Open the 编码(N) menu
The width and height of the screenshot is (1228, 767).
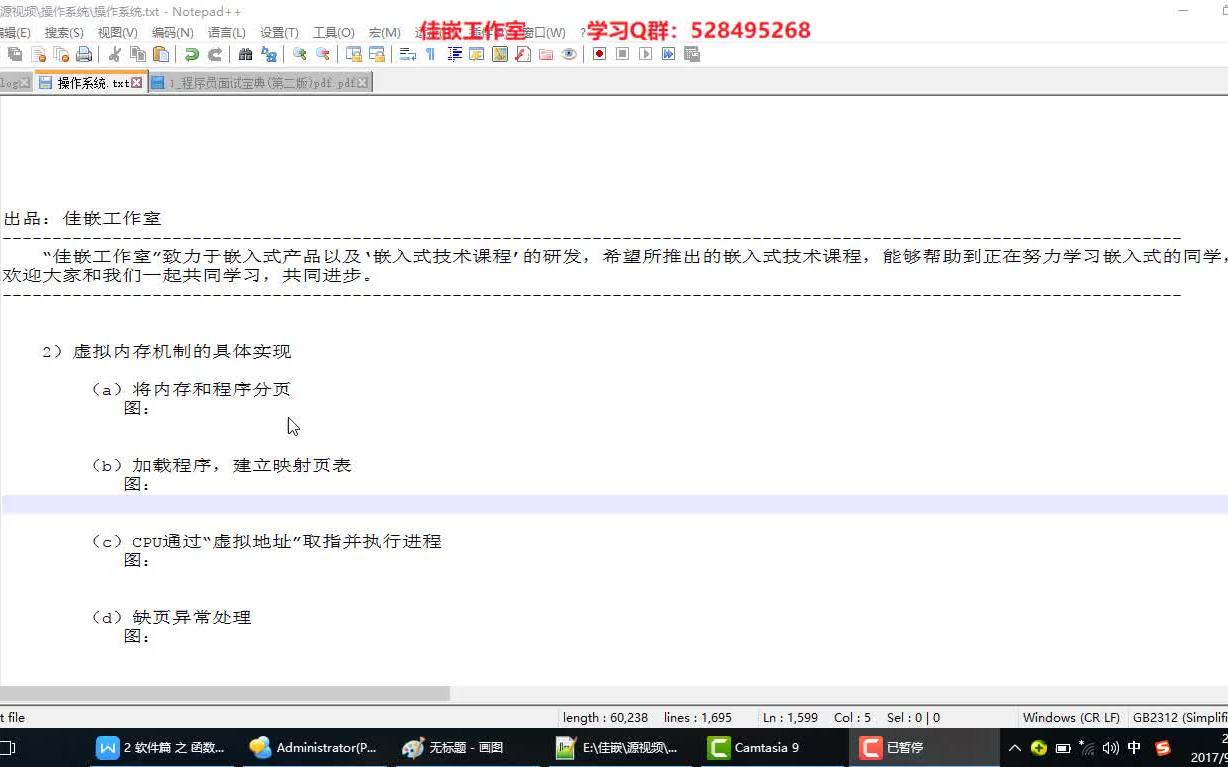172,32
